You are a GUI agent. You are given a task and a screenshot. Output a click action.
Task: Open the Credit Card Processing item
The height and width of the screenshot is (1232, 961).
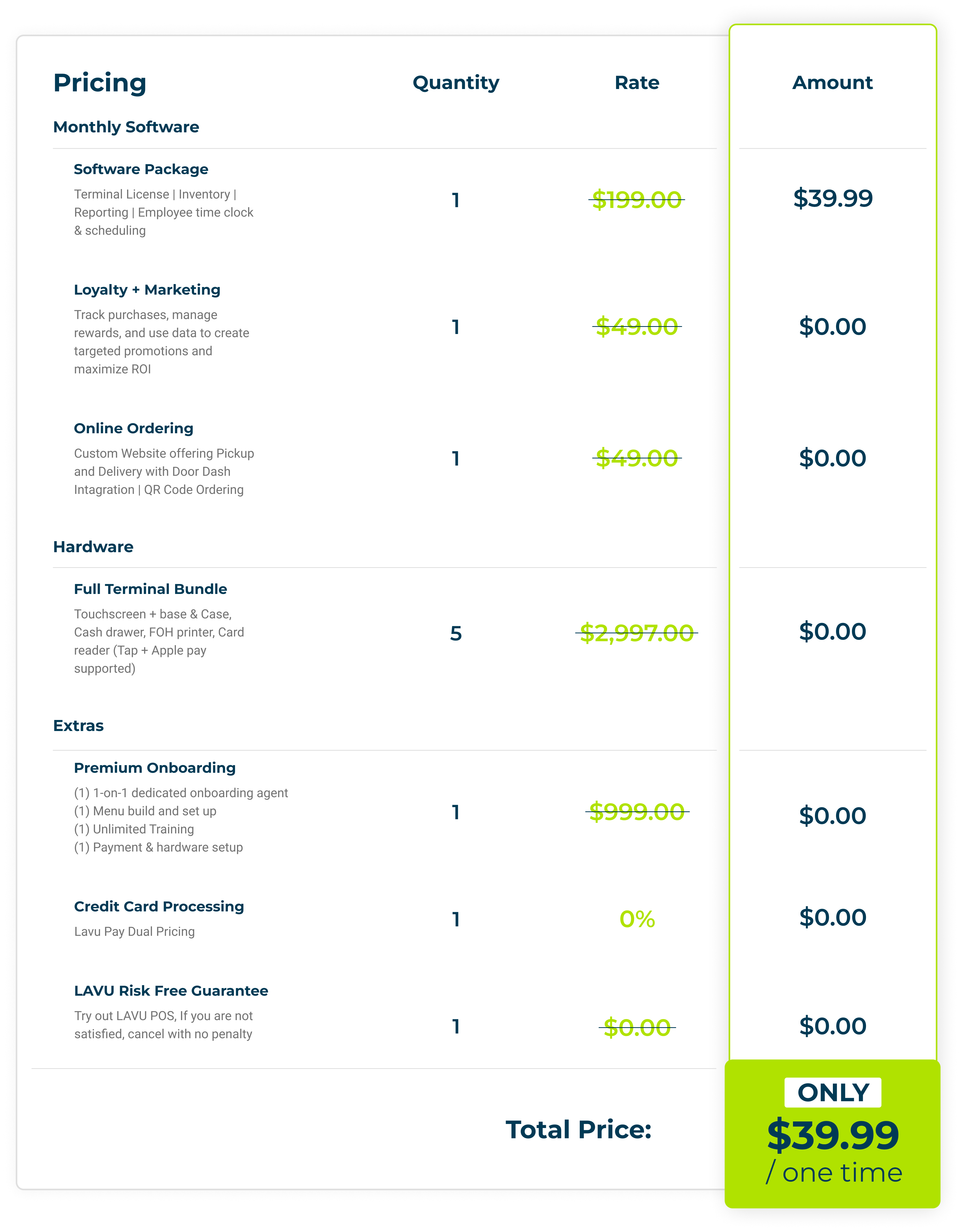pos(159,906)
